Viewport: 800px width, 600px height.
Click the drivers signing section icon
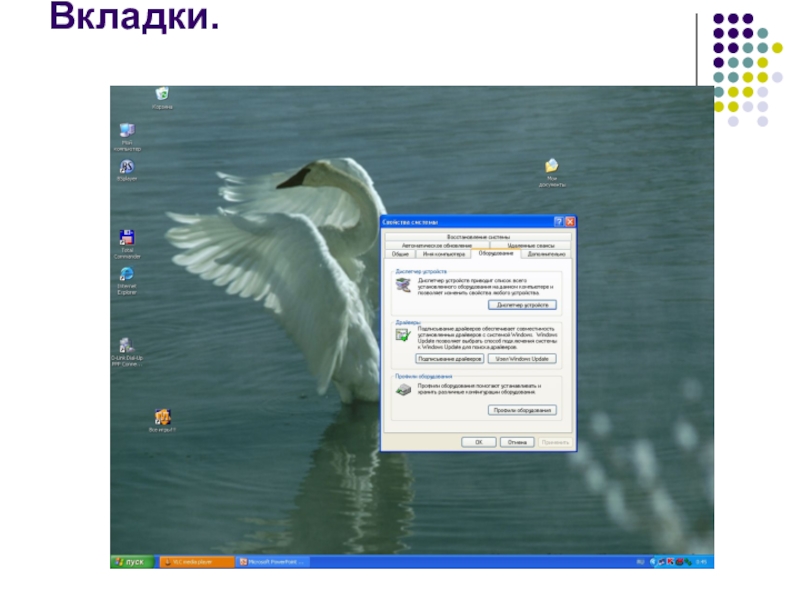[x=403, y=335]
